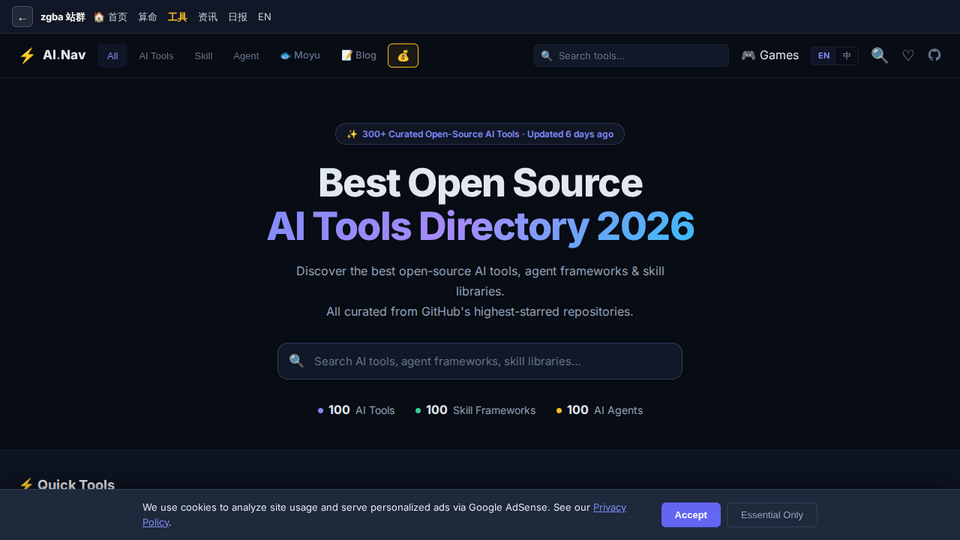Open the Privacy Policy link
Image resolution: width=960 pixels, height=540 pixels.
609,508
